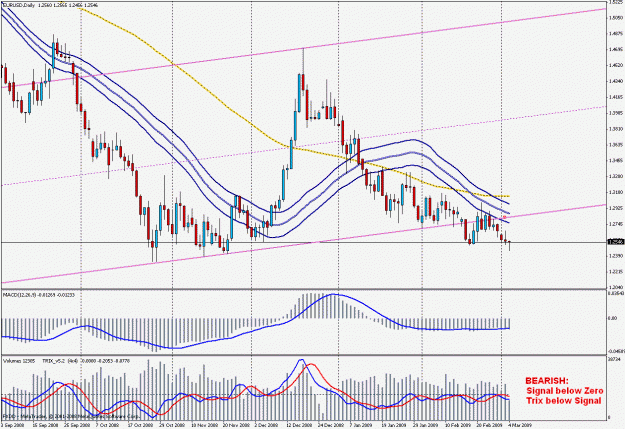Click the 'Signal below Zero' annotation
The height and width of the screenshot is (429, 625).
tap(565, 391)
